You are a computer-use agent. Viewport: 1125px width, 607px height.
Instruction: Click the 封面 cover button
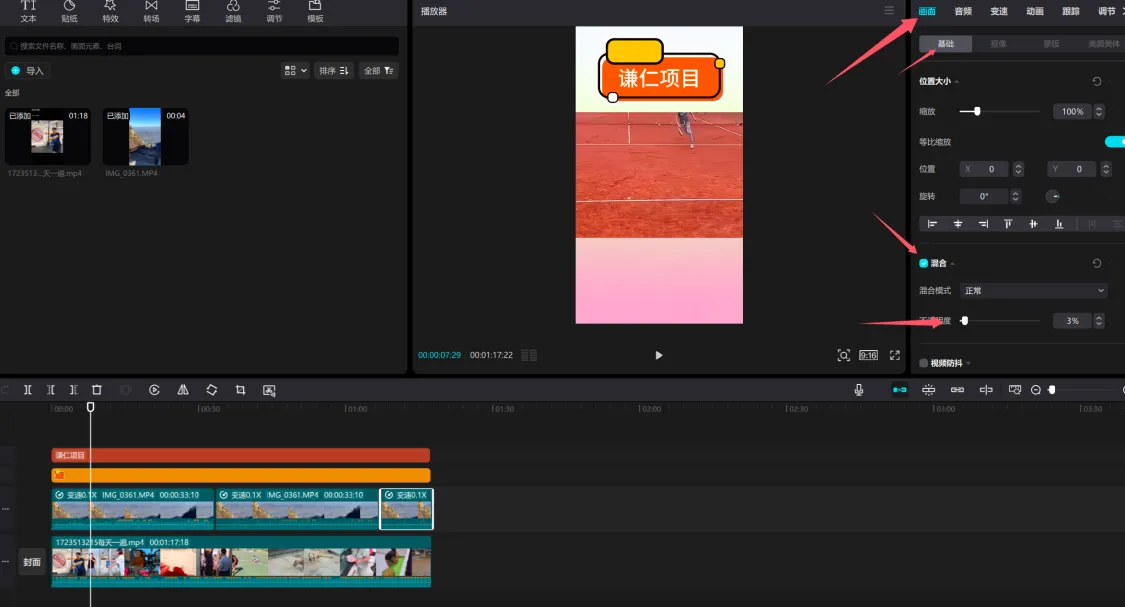click(32, 562)
